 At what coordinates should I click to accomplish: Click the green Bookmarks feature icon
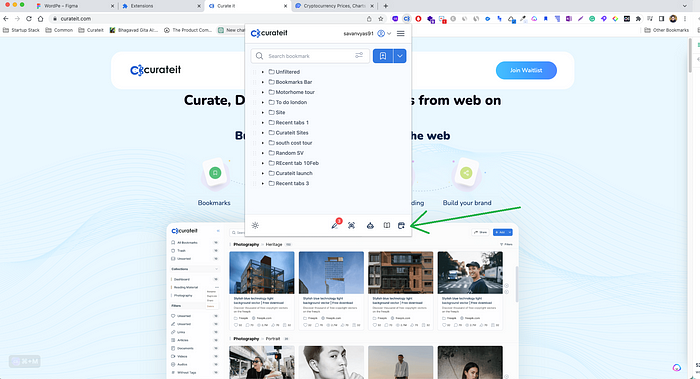click(215, 172)
